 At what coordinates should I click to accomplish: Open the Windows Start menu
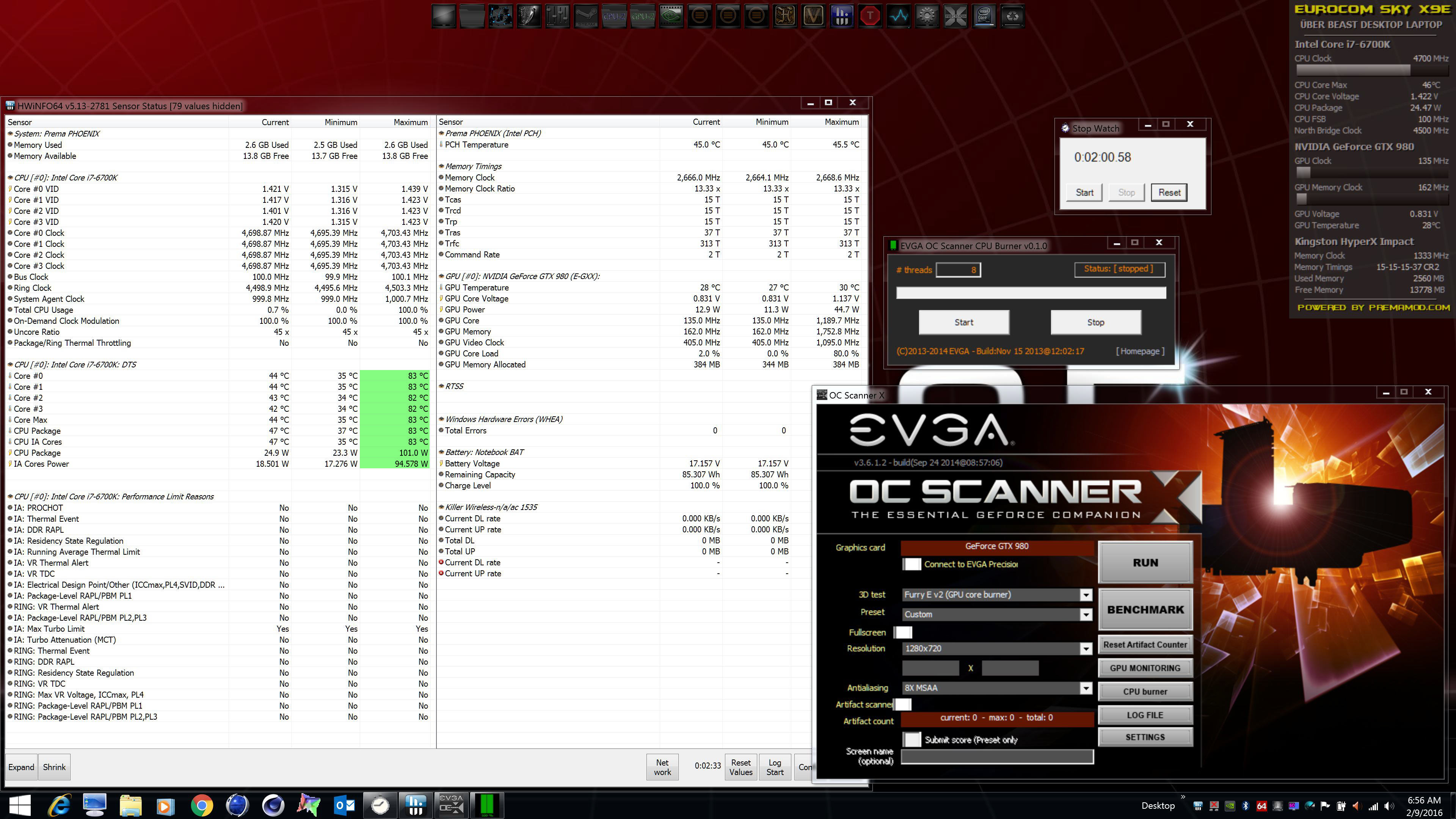pos(20,805)
